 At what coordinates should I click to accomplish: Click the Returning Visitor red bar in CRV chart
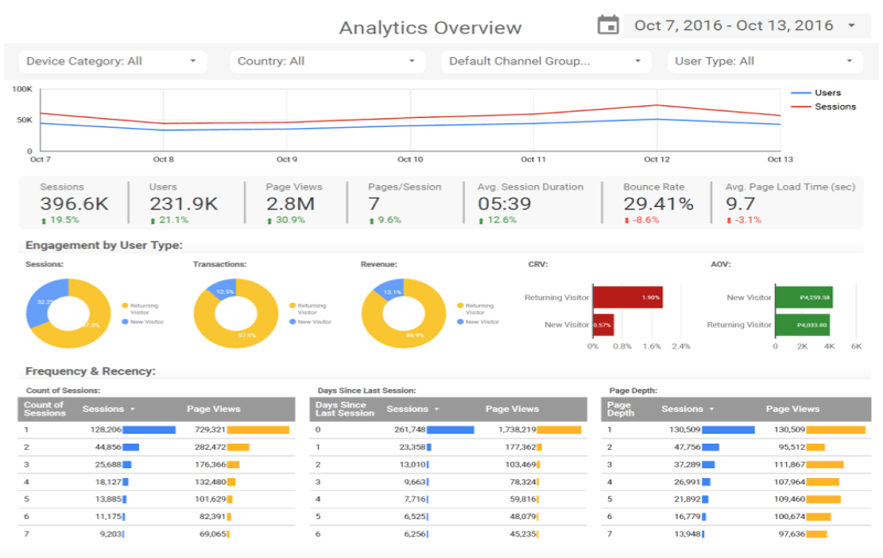[627, 297]
